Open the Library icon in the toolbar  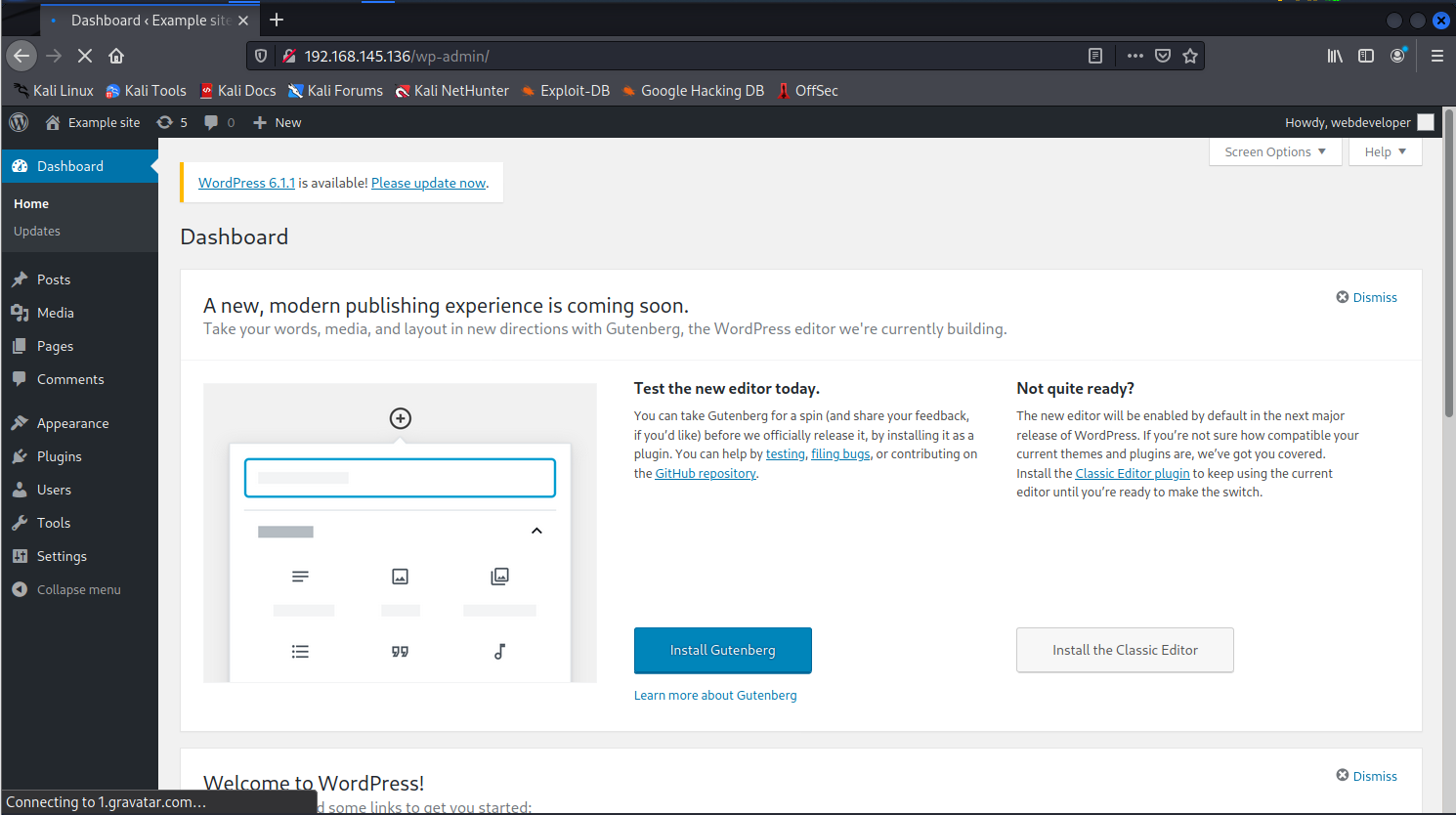pos(1335,56)
